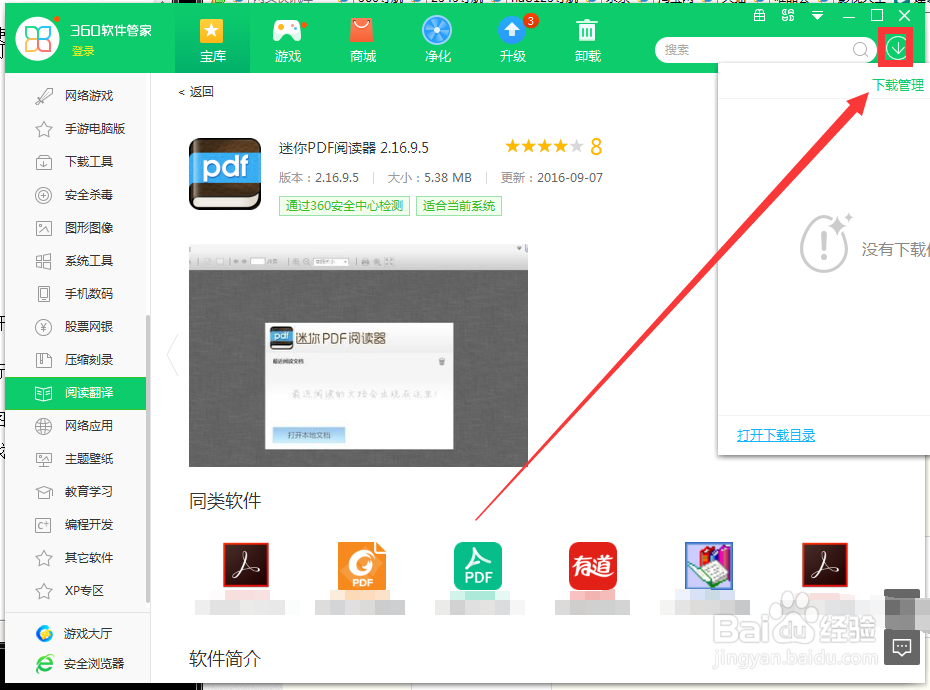Open 有道 dictionary icon in 同类软件
This screenshot has width=930, height=690.
click(x=593, y=565)
